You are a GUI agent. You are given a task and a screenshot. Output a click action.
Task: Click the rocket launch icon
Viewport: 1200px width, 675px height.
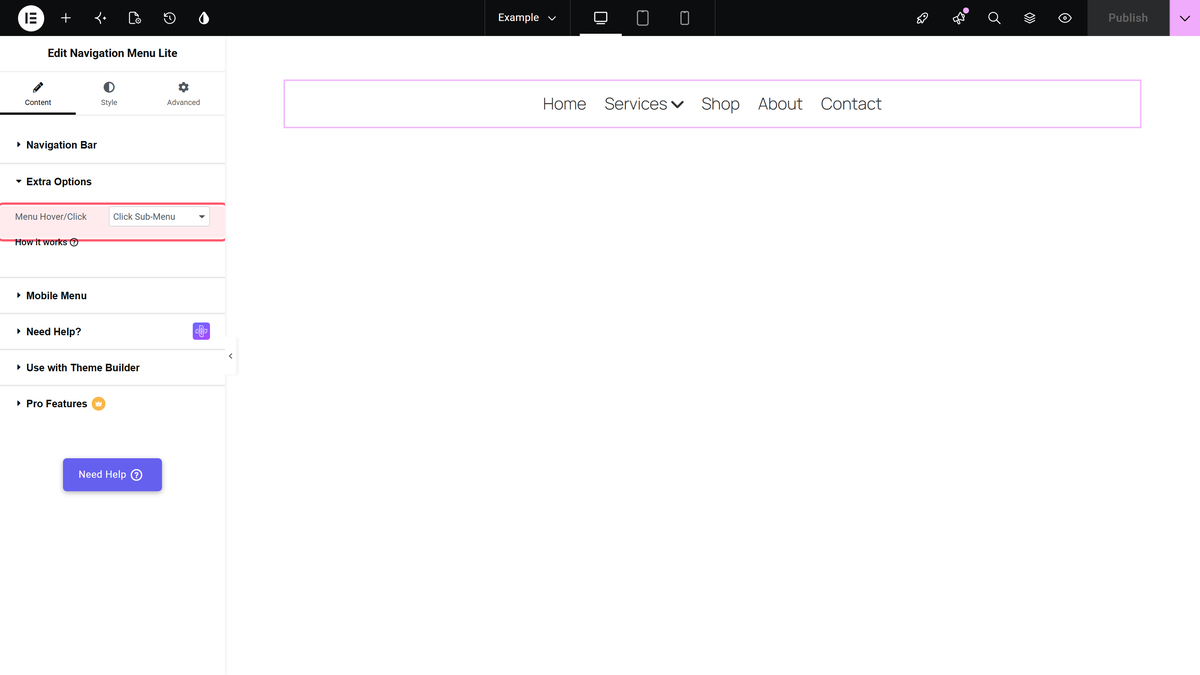(x=923, y=18)
